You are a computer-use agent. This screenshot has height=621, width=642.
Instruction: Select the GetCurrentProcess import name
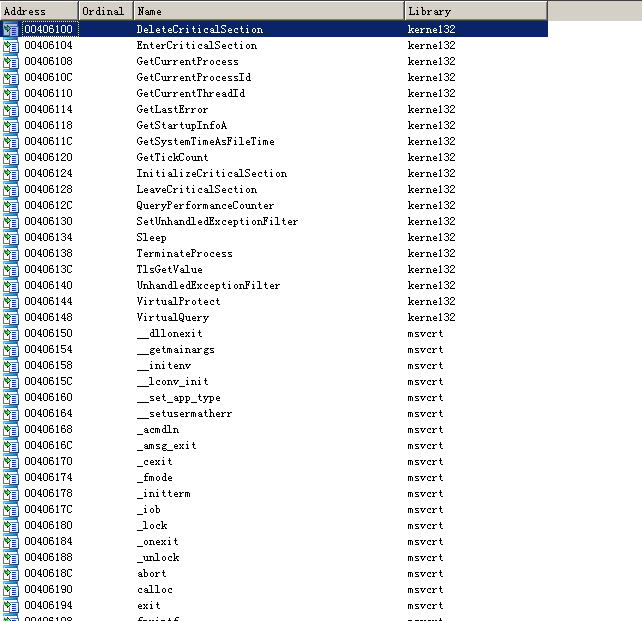click(x=188, y=61)
